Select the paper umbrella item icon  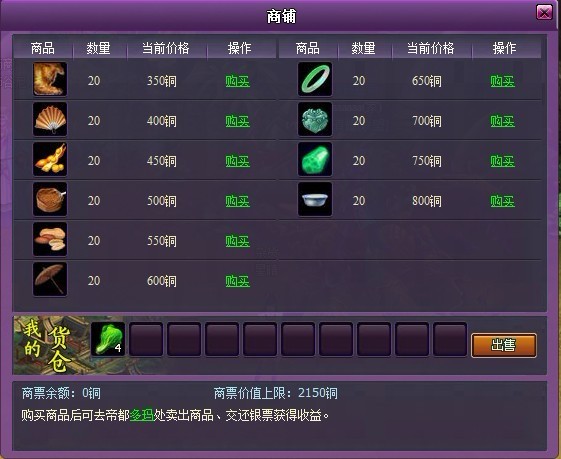click(50, 279)
